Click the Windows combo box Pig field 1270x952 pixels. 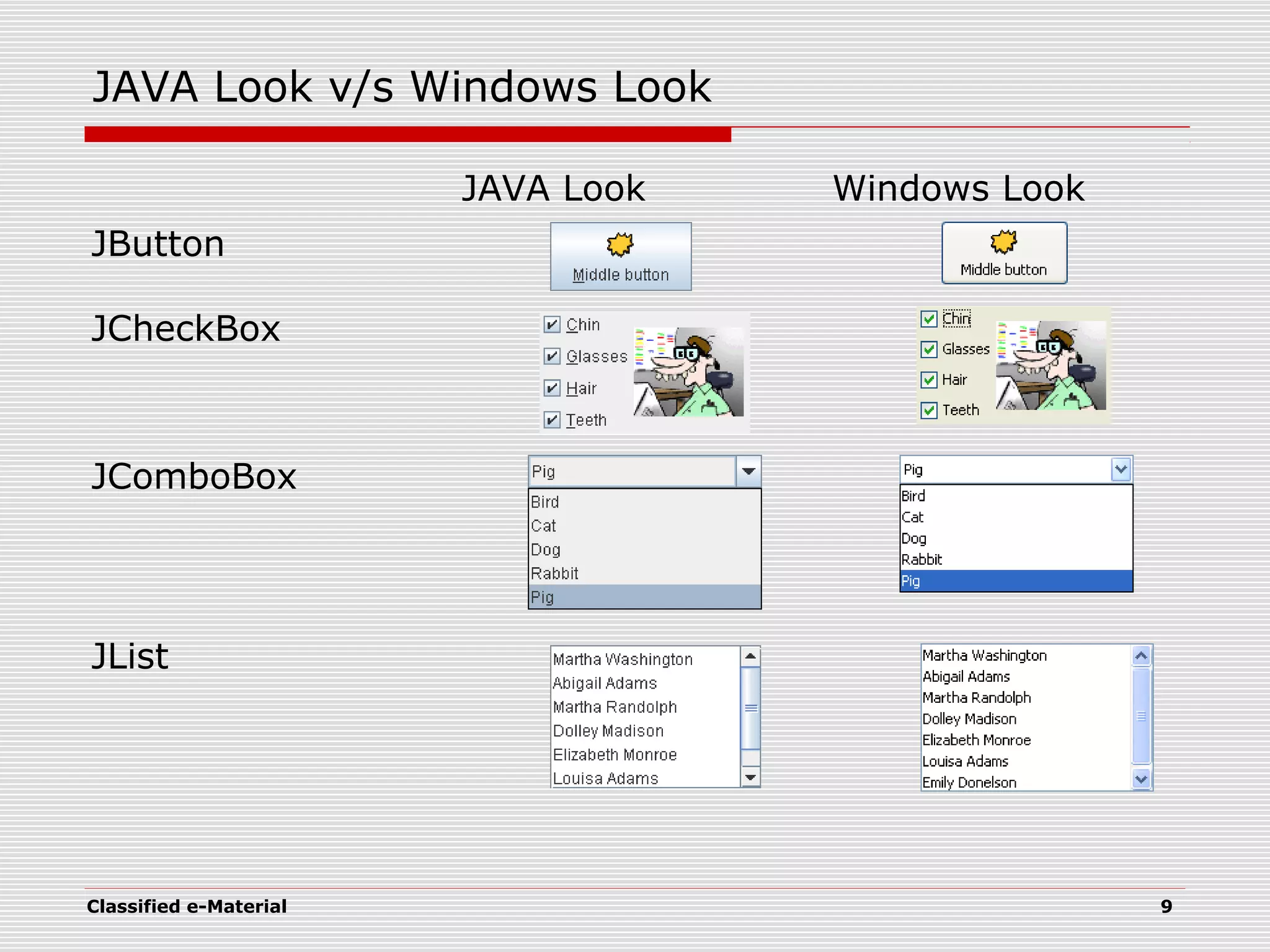tap(1006, 470)
